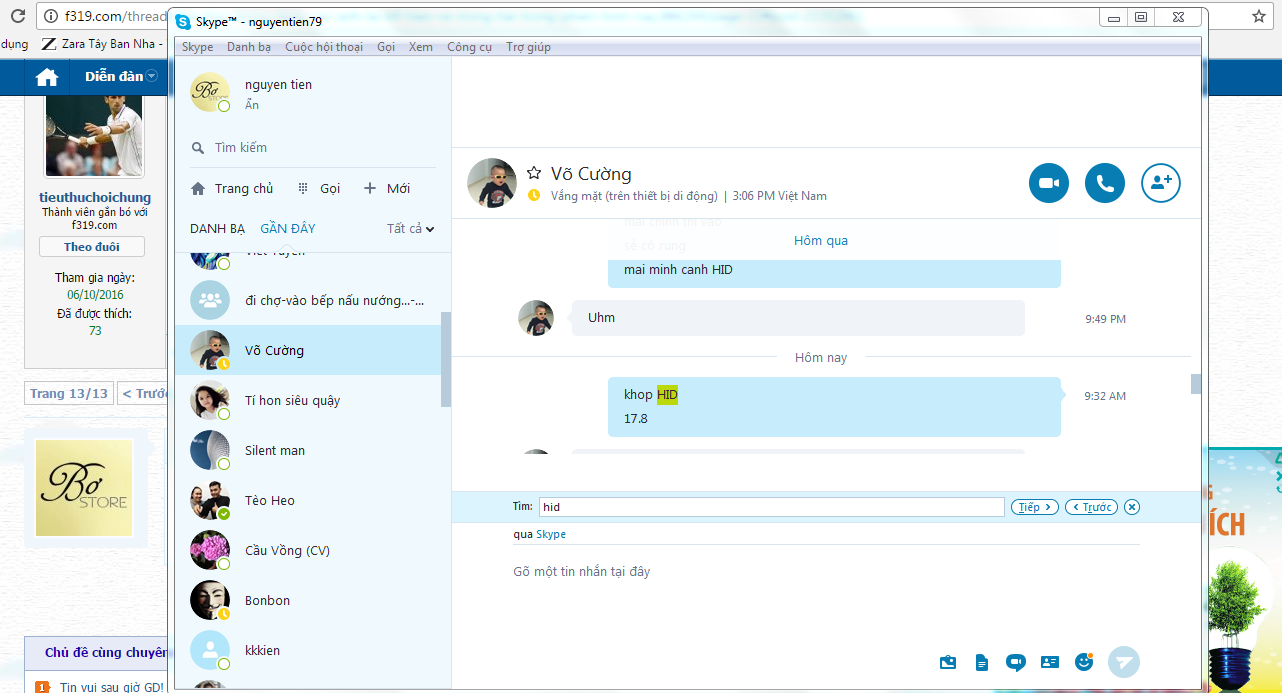Viewport: 1282px width, 693px height.
Task: Send a photo using the image icon
Action: coord(948,662)
